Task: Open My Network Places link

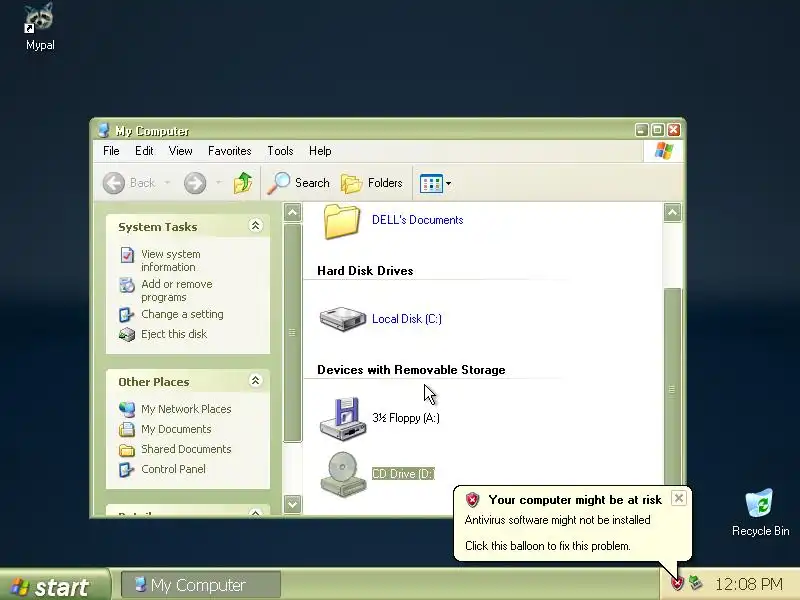Action: [186, 409]
